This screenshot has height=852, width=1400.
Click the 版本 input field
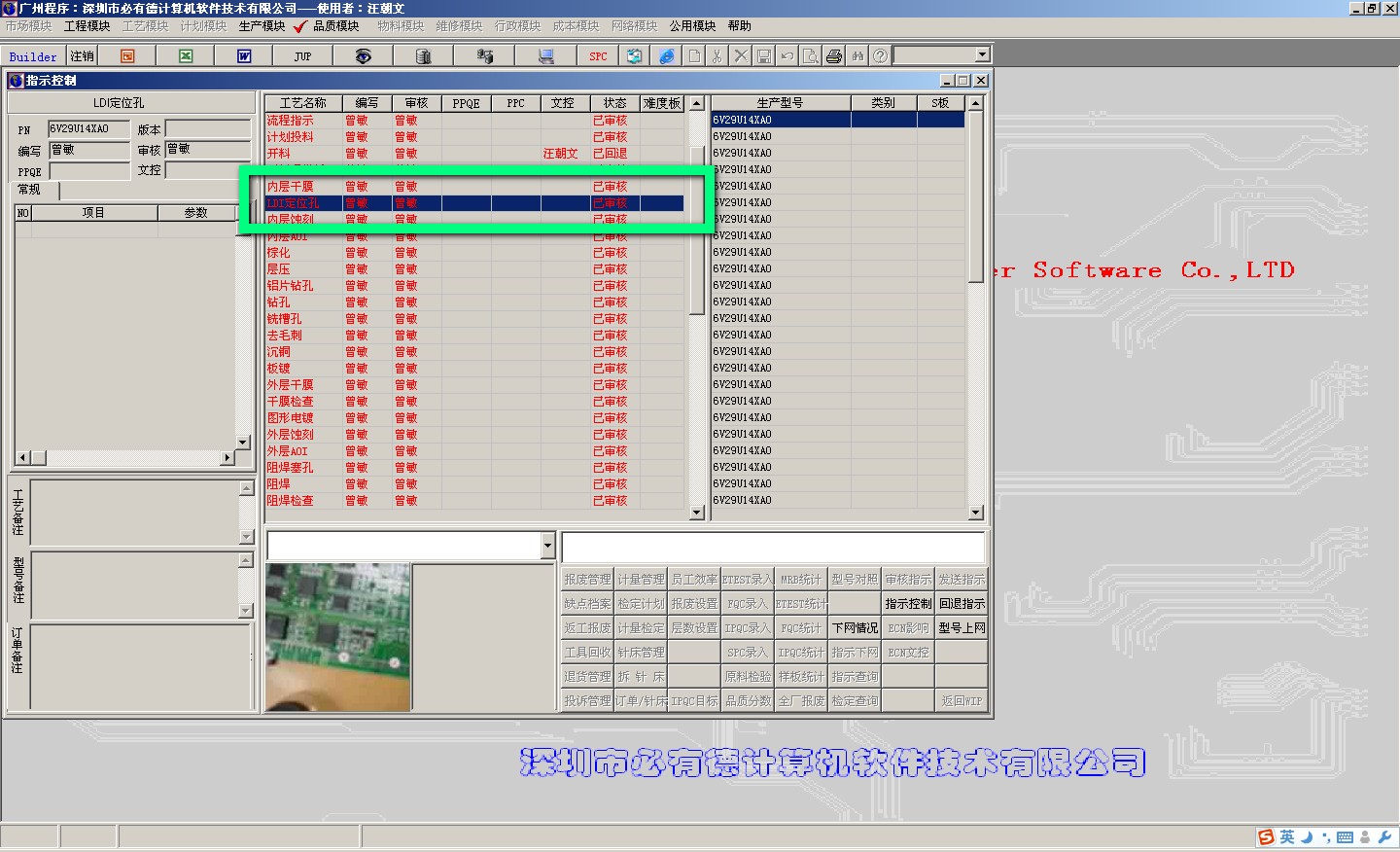tap(208, 128)
